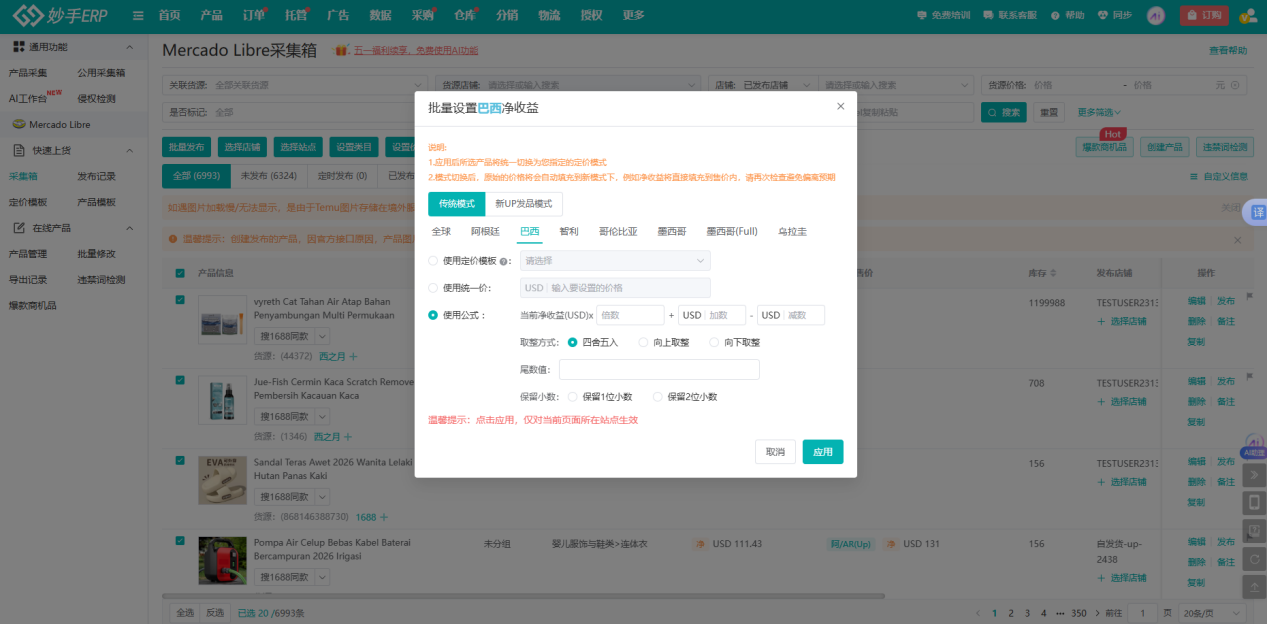This screenshot has height=624, width=1267.
Task: Toggle the select-all checkbox in table header
Action: (180, 273)
